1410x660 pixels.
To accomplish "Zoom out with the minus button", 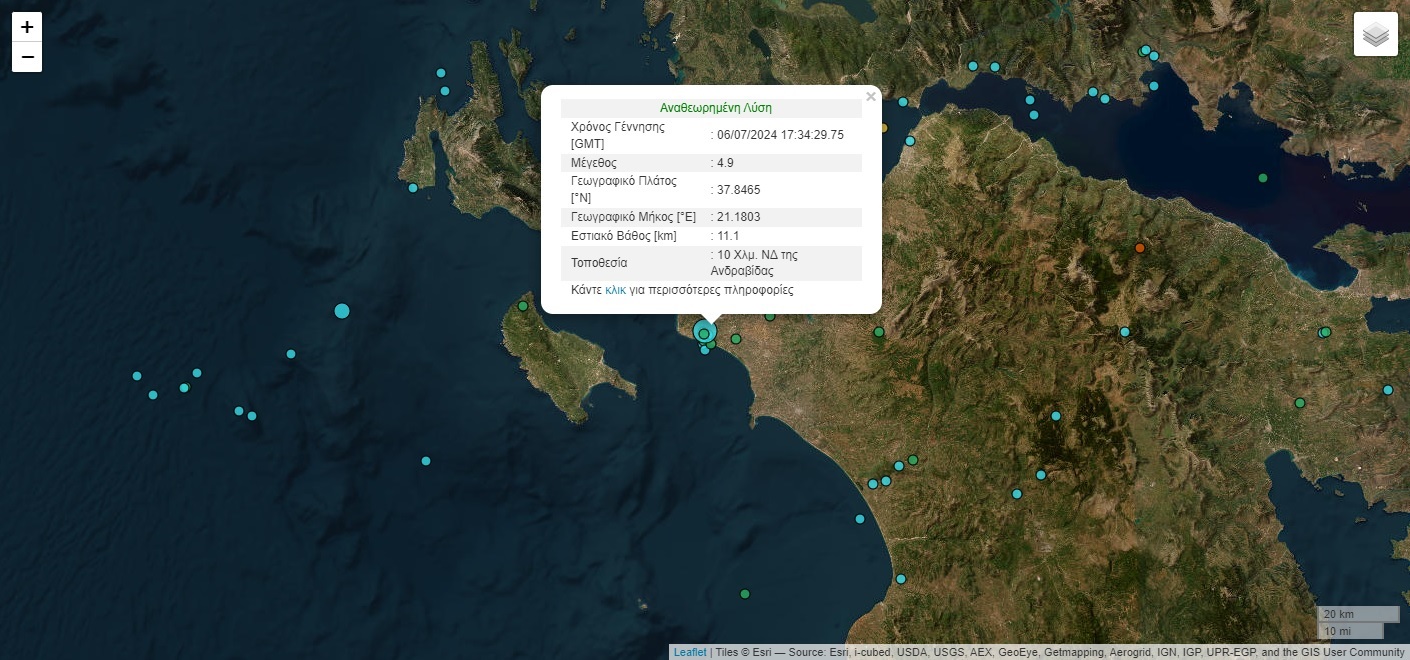I will [x=27, y=57].
